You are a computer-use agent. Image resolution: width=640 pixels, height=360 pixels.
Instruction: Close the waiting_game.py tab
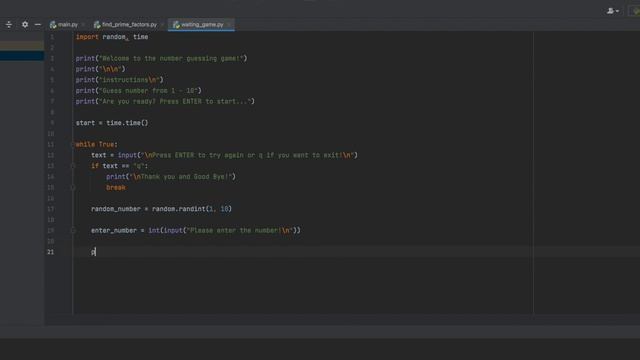229,25
